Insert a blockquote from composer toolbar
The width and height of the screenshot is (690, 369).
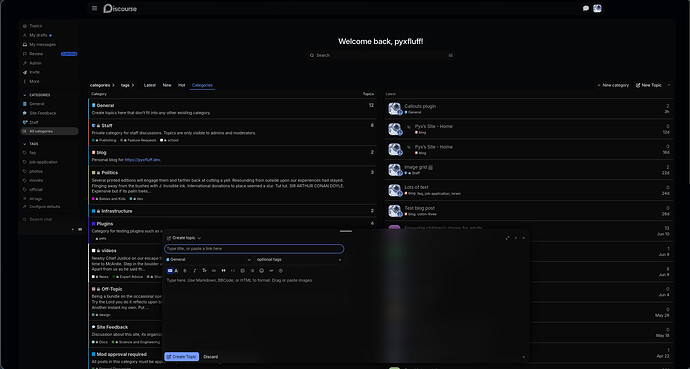[x=224, y=270]
